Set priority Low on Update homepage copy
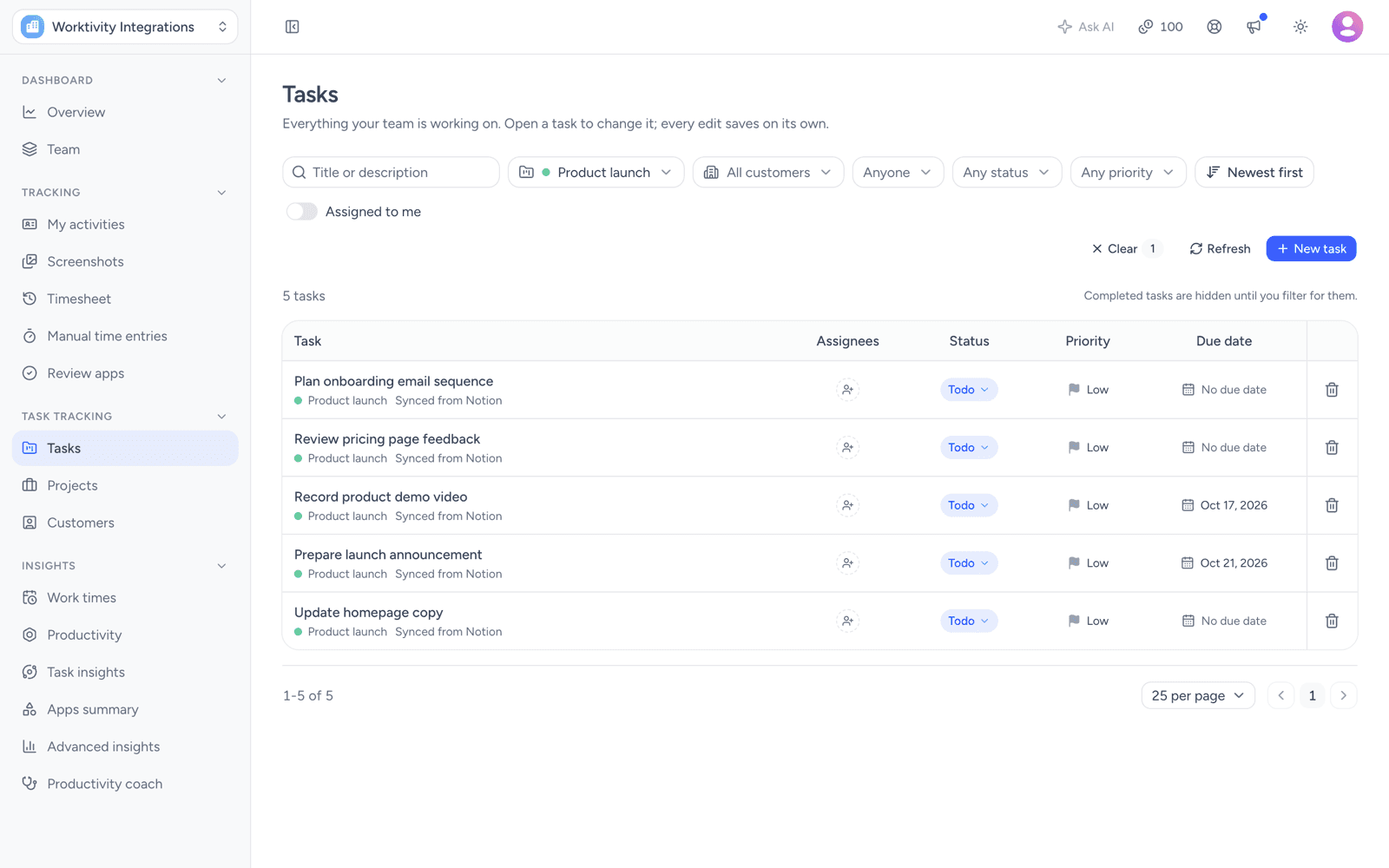This screenshot has width=1389, height=868. coord(1088,621)
